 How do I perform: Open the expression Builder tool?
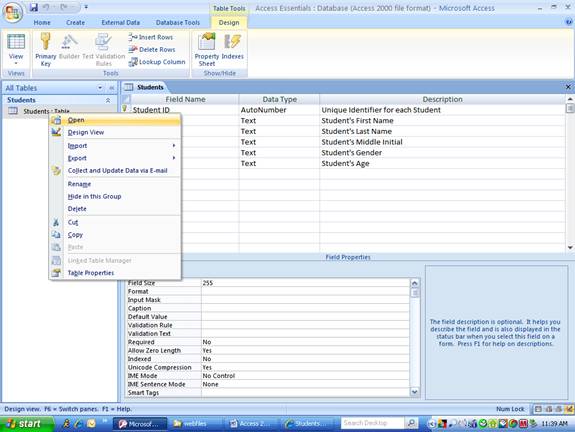click(x=69, y=46)
